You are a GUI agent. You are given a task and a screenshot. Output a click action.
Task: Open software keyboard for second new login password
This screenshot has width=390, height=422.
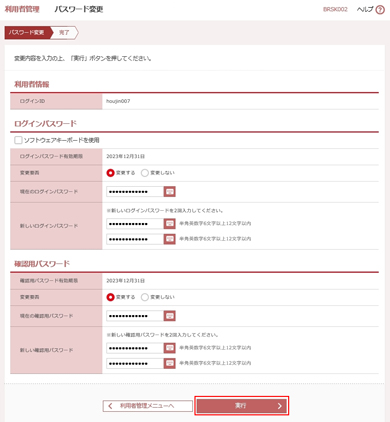click(170, 239)
